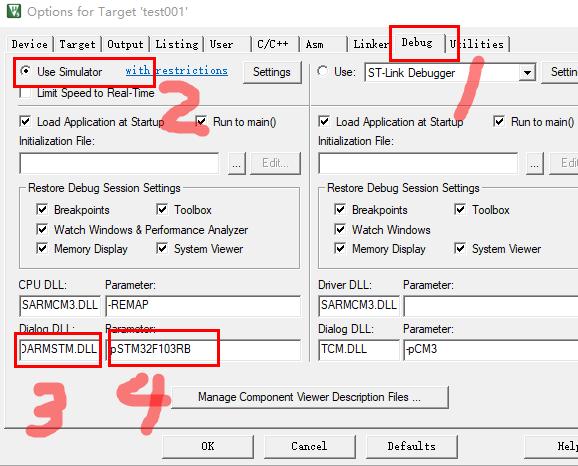Toggle Watch Windows & Performance Analyzer checkbox
This screenshot has width=578, height=466.
point(42,229)
